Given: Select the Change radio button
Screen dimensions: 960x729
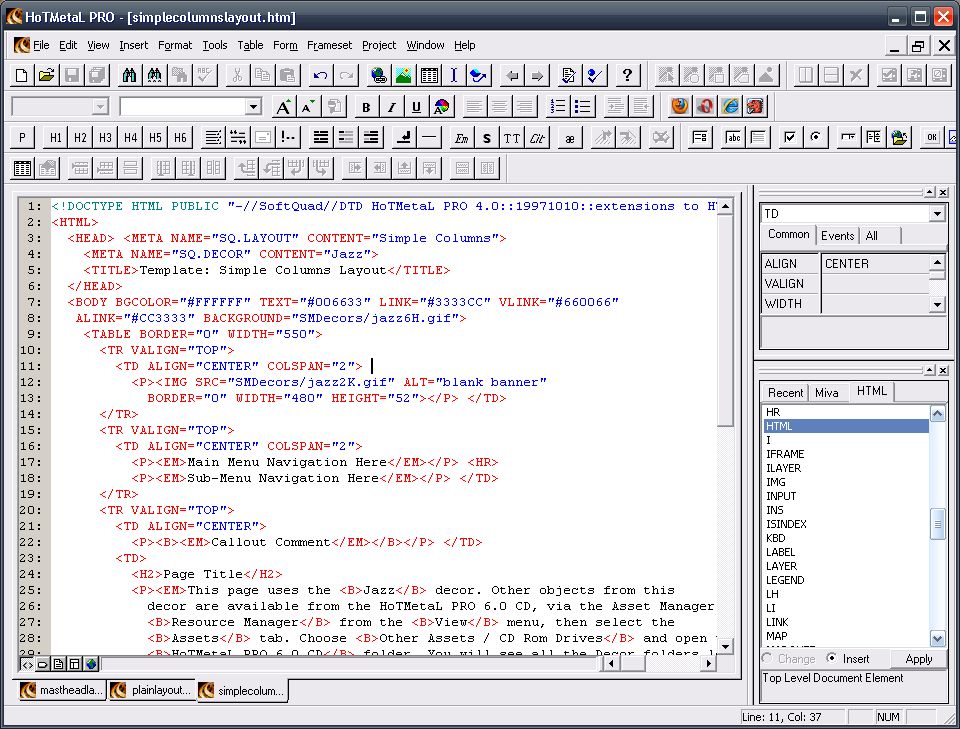Looking at the screenshot, I should pos(767,659).
